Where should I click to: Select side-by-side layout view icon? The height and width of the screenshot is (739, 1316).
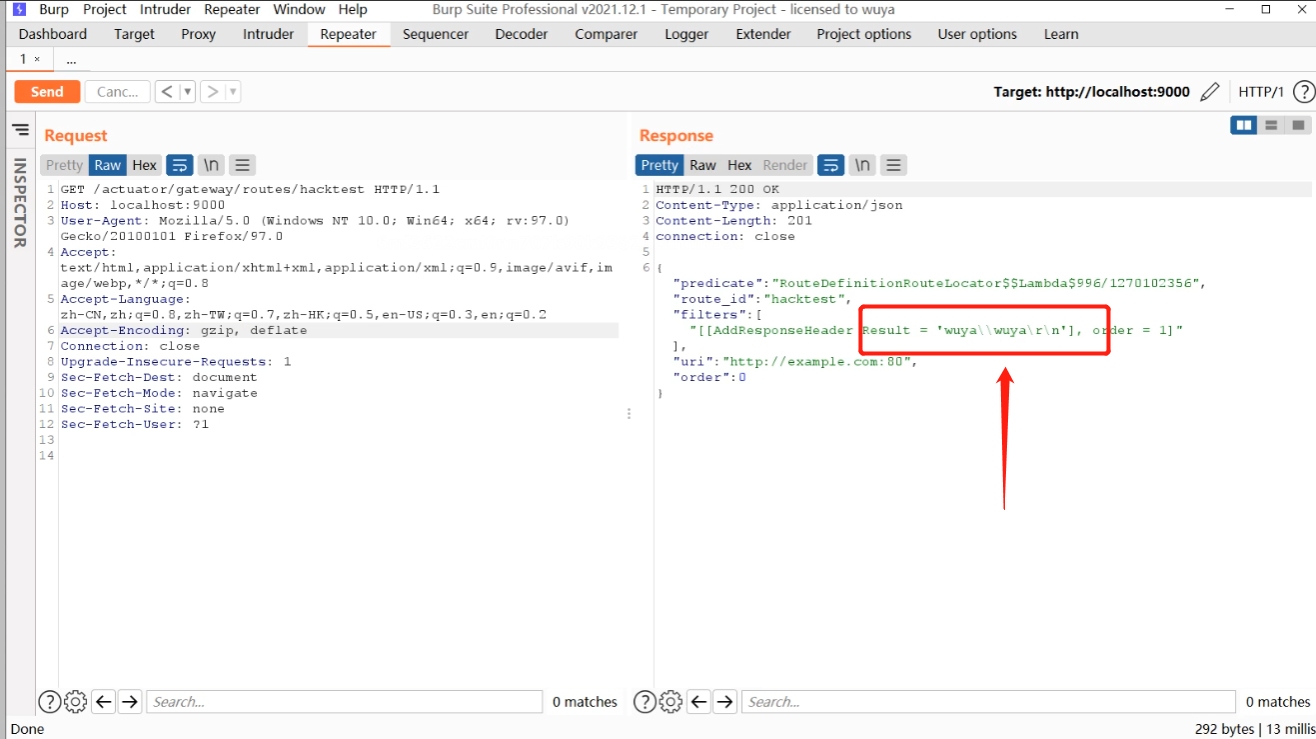point(1244,125)
